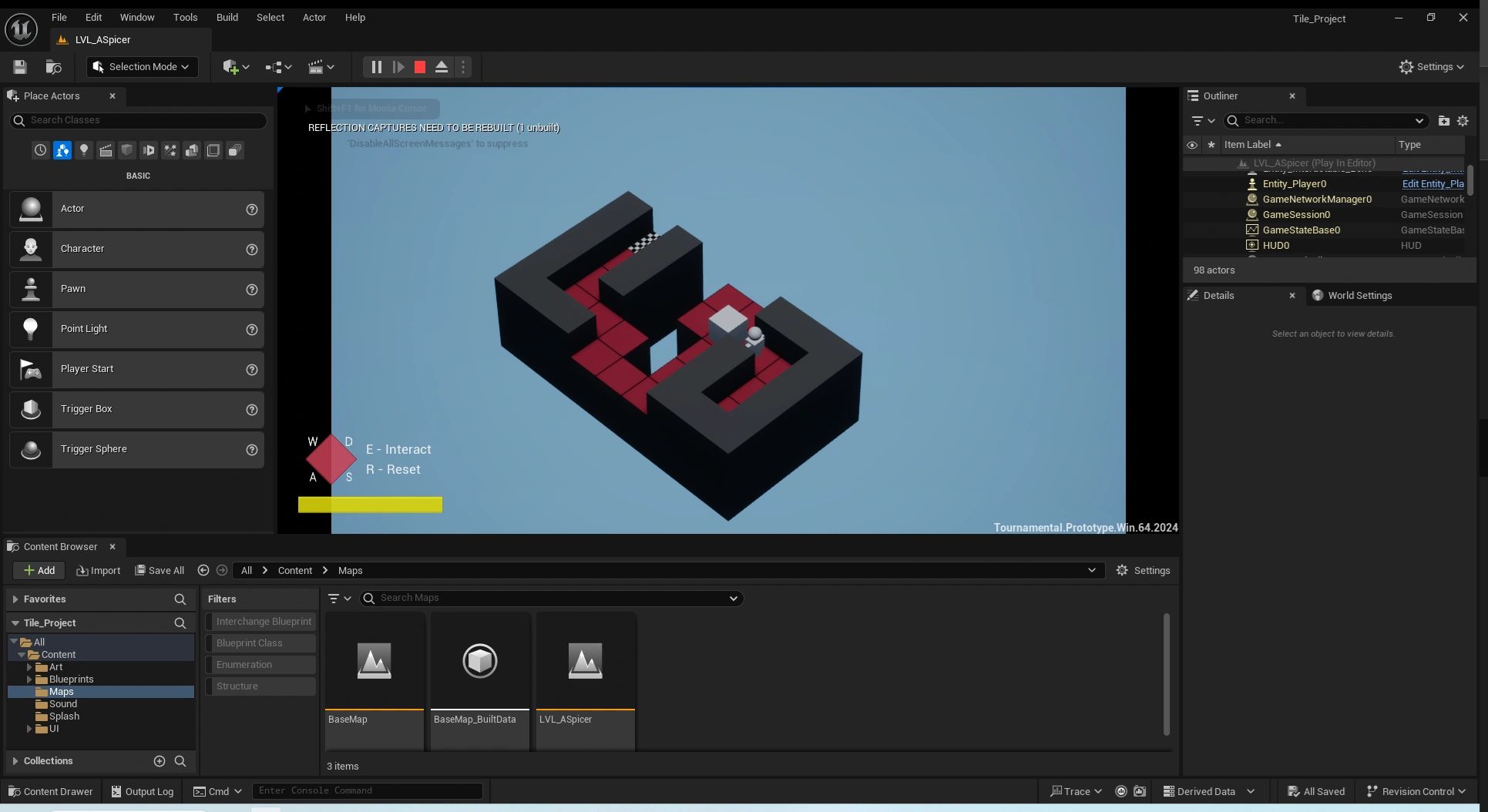This screenshot has width=1488, height=812.
Task: Expand the Blueprints folder in tree
Action: point(30,679)
